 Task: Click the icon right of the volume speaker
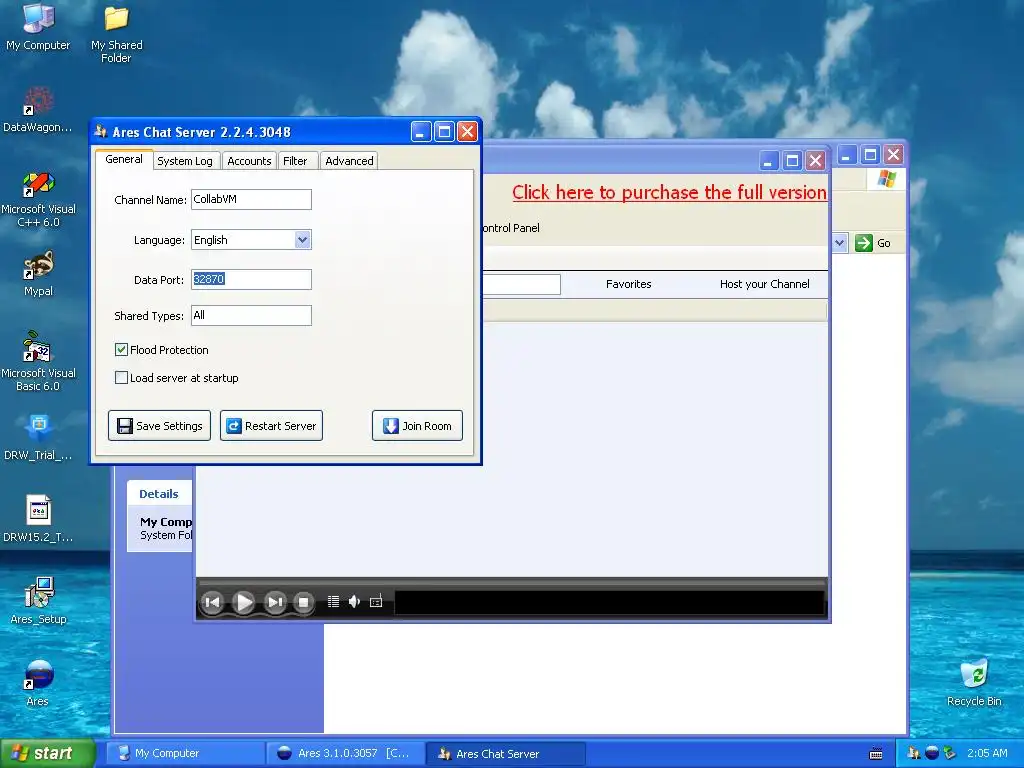(376, 601)
